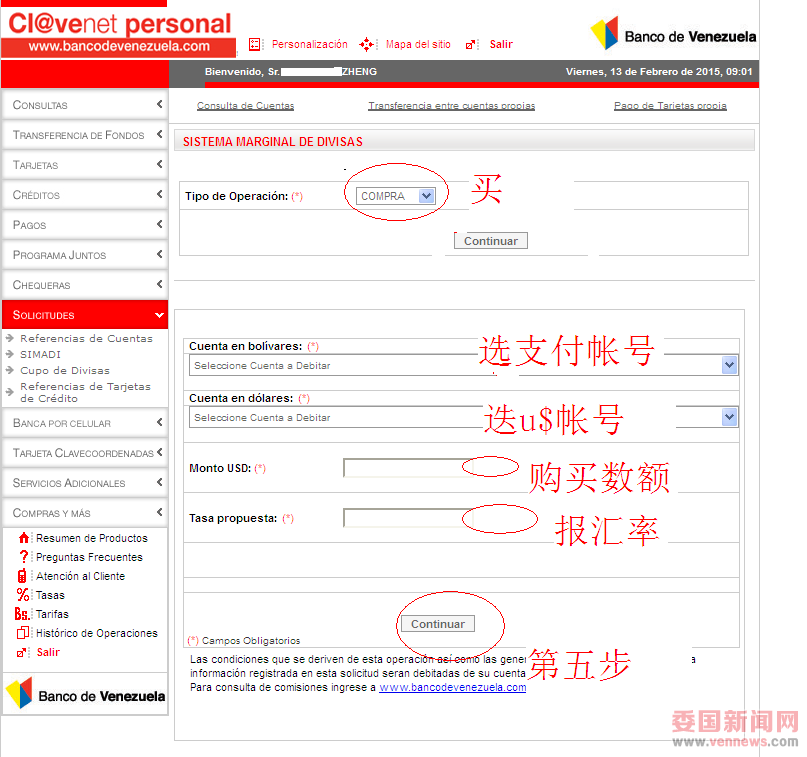Click the Personalización link text
This screenshot has height=757, width=807.
(310, 44)
